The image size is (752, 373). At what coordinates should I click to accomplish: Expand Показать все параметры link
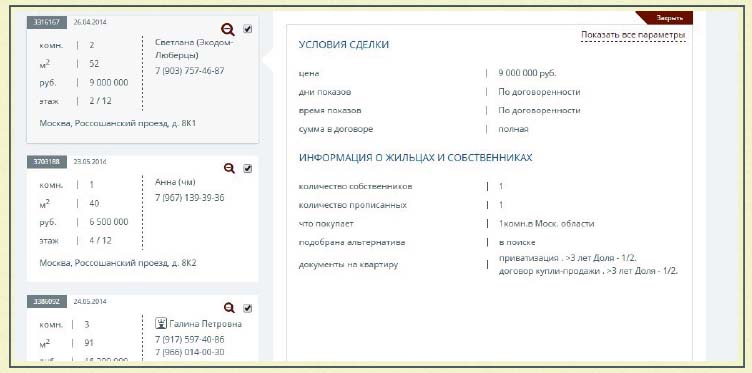pyautogui.click(x=633, y=35)
